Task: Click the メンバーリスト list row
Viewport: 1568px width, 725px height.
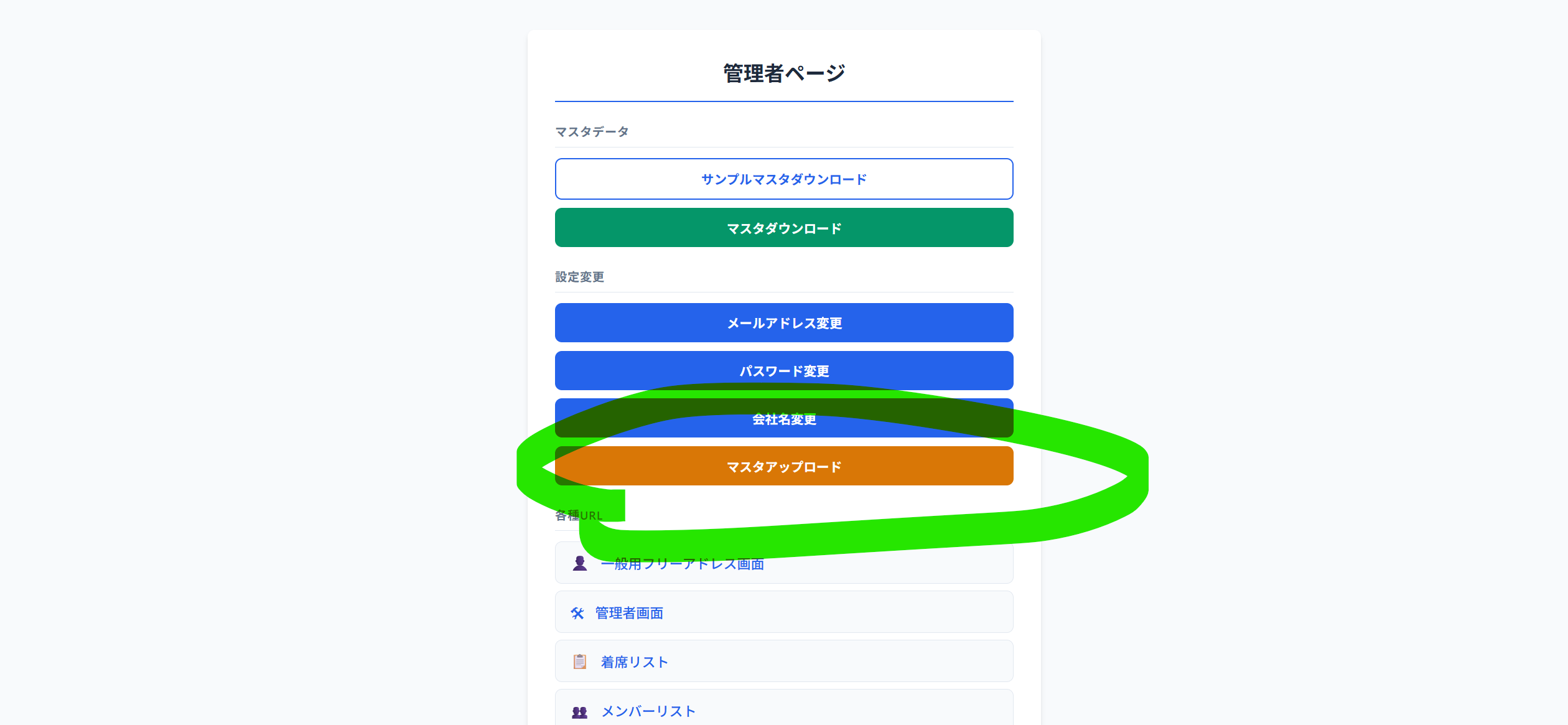Action: [x=783, y=709]
